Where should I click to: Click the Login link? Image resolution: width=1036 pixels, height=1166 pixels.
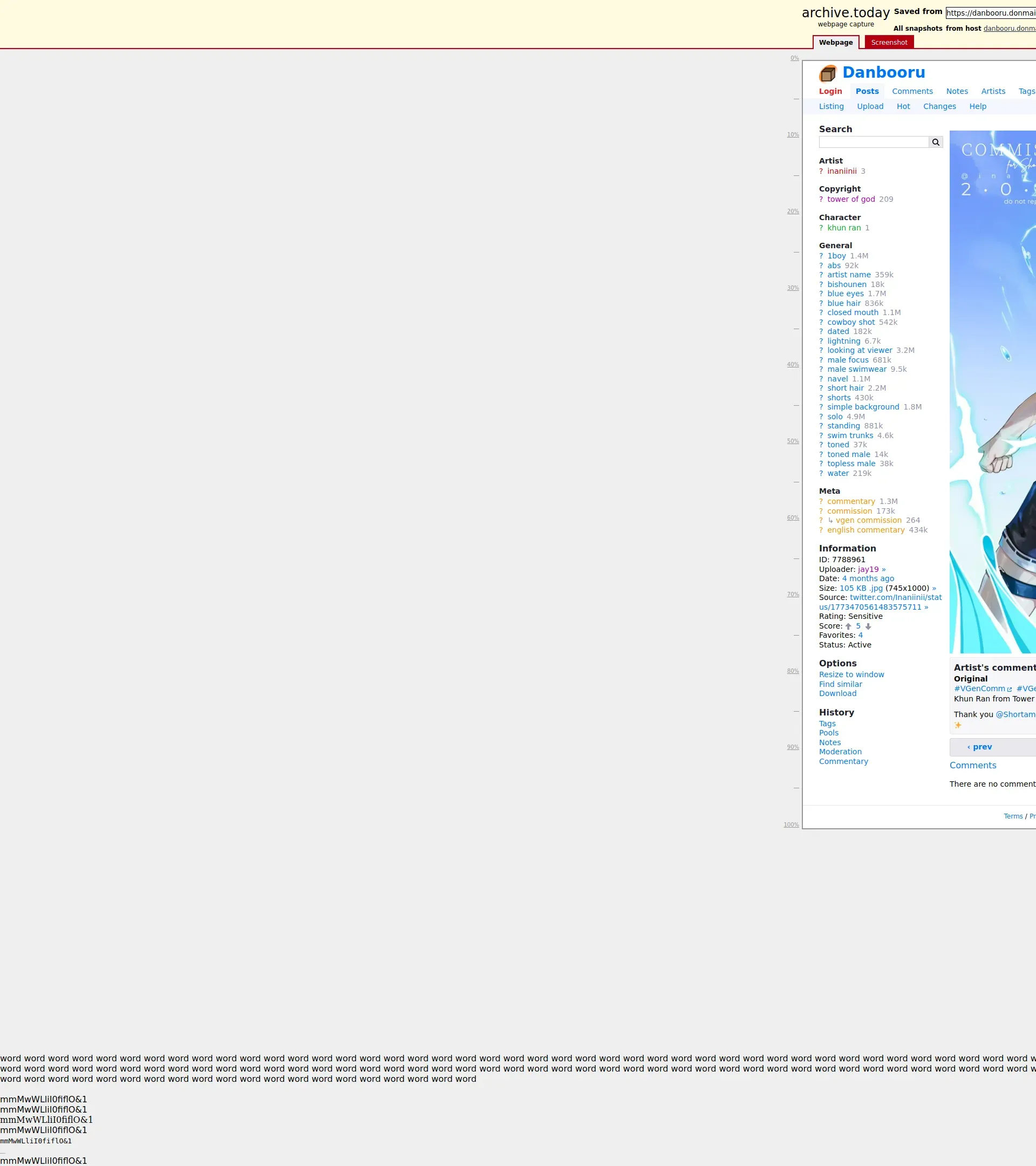point(830,91)
